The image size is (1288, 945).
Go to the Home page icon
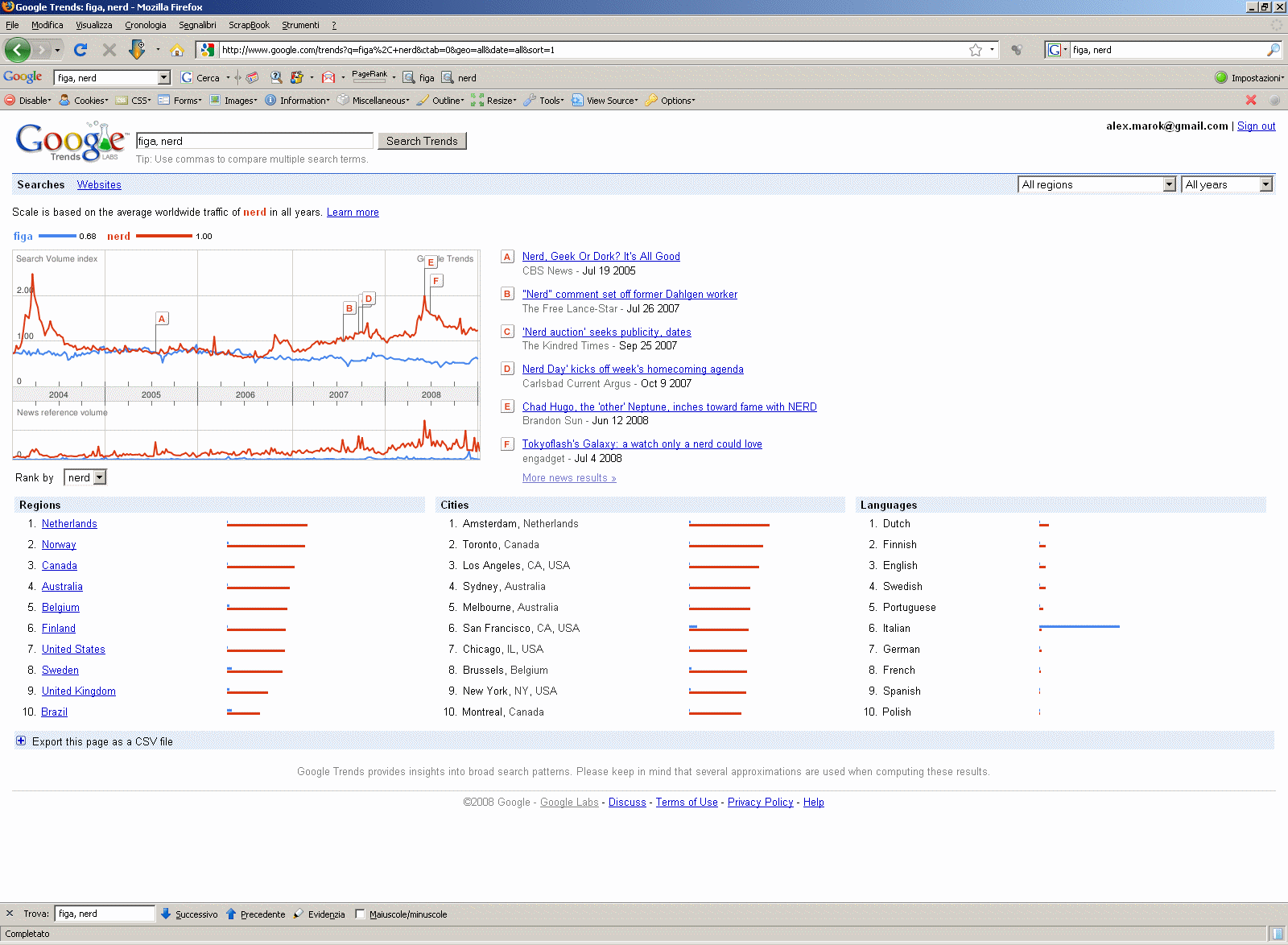click(177, 50)
